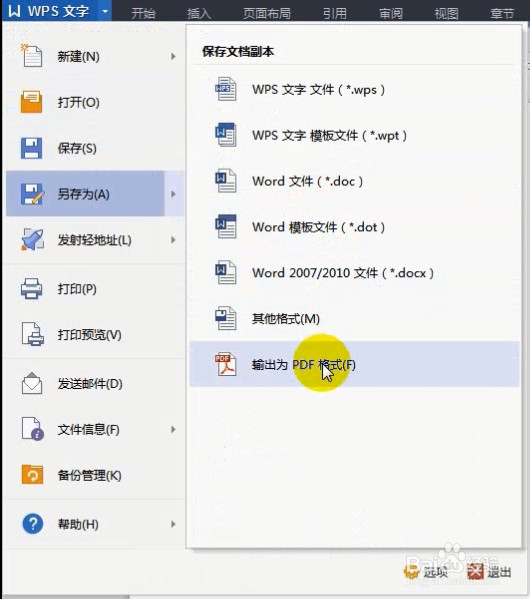
Task: Choose WPS 文字 模板文件 (*.wpt) format
Action: (354, 135)
